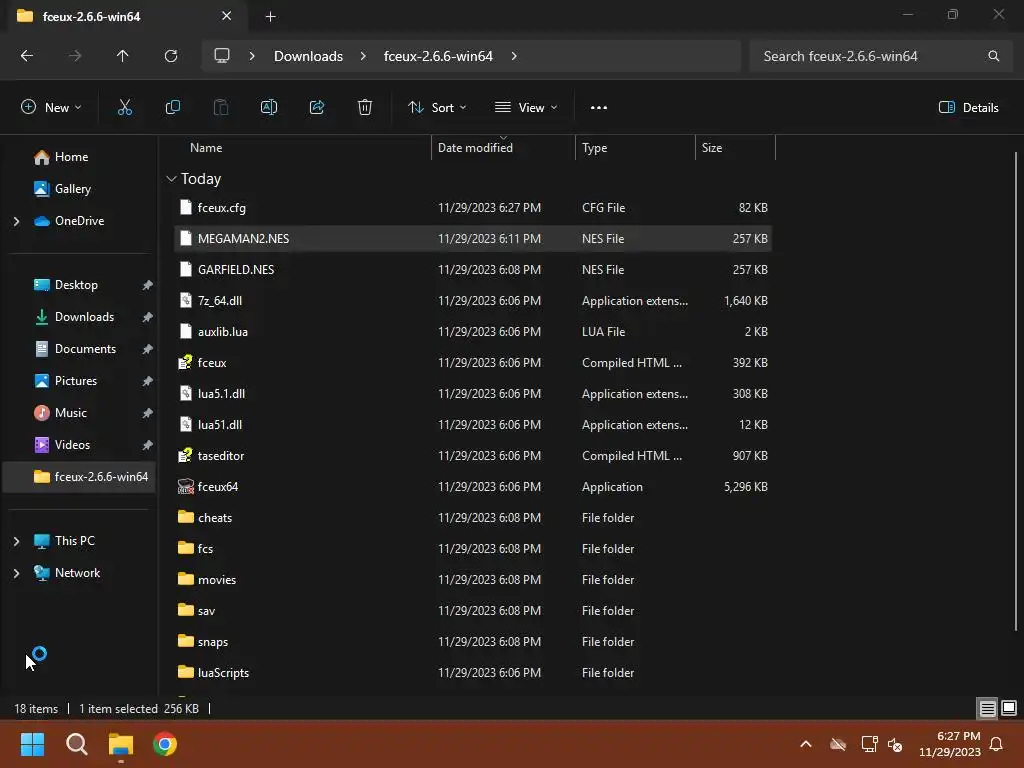The width and height of the screenshot is (1024, 768).
Task: Select the taseditor compiled HTML file
Action: click(221, 456)
